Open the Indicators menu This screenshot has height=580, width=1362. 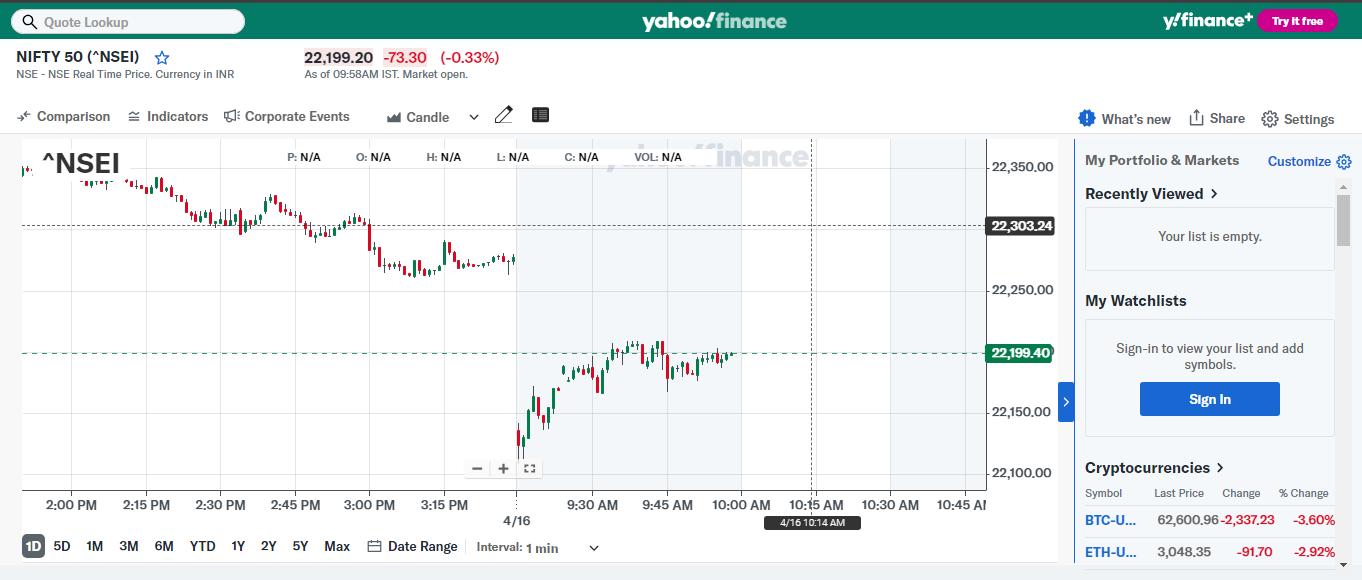[168, 116]
